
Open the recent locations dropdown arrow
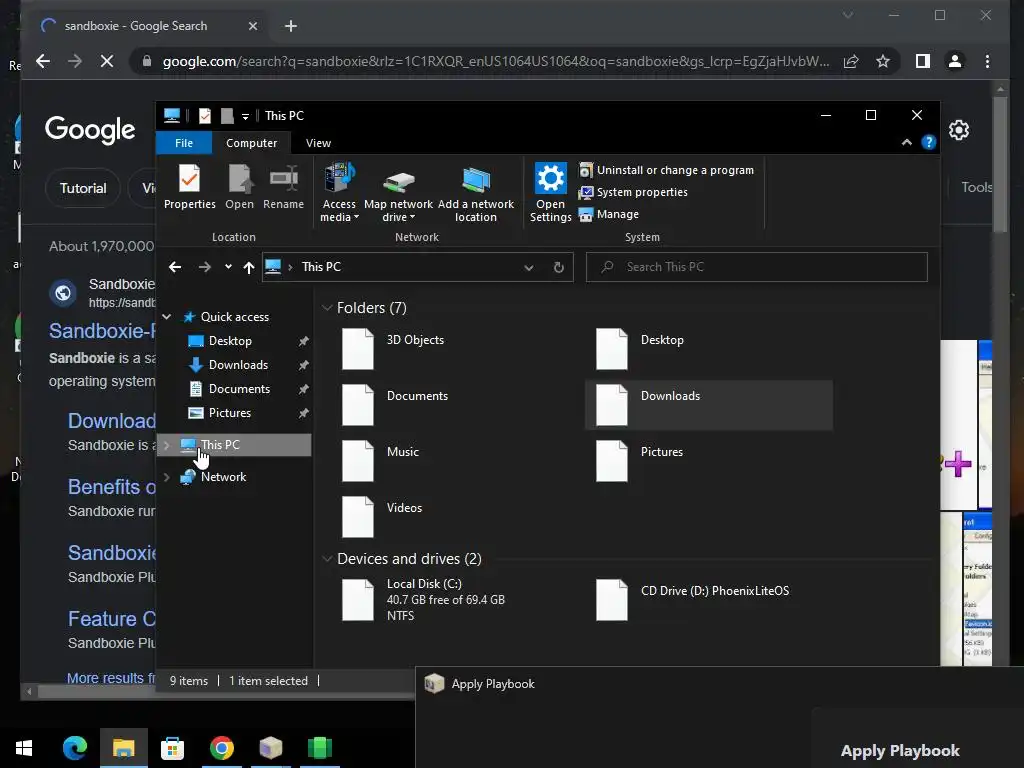[x=228, y=266]
